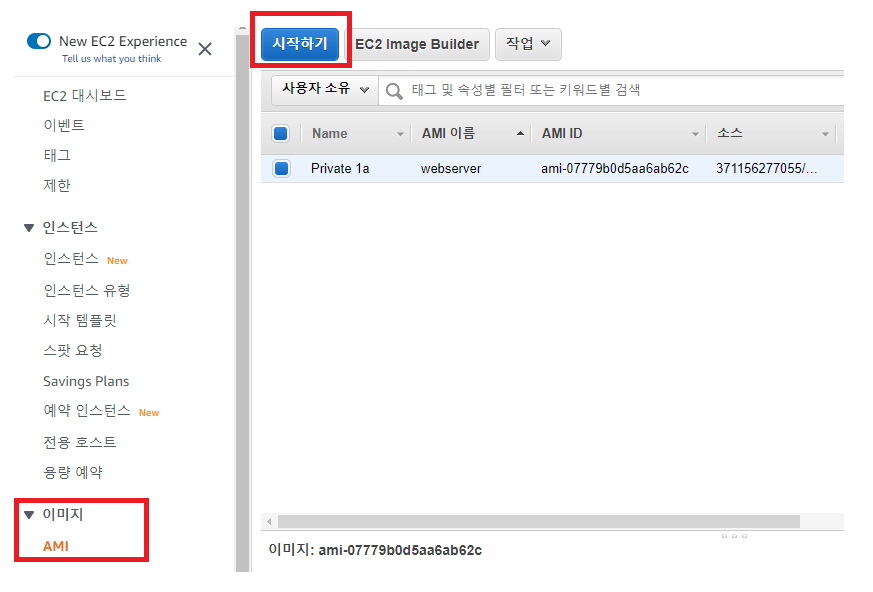Open Savings Plans in sidebar
This screenshot has height=592, width=873.
pos(86,381)
